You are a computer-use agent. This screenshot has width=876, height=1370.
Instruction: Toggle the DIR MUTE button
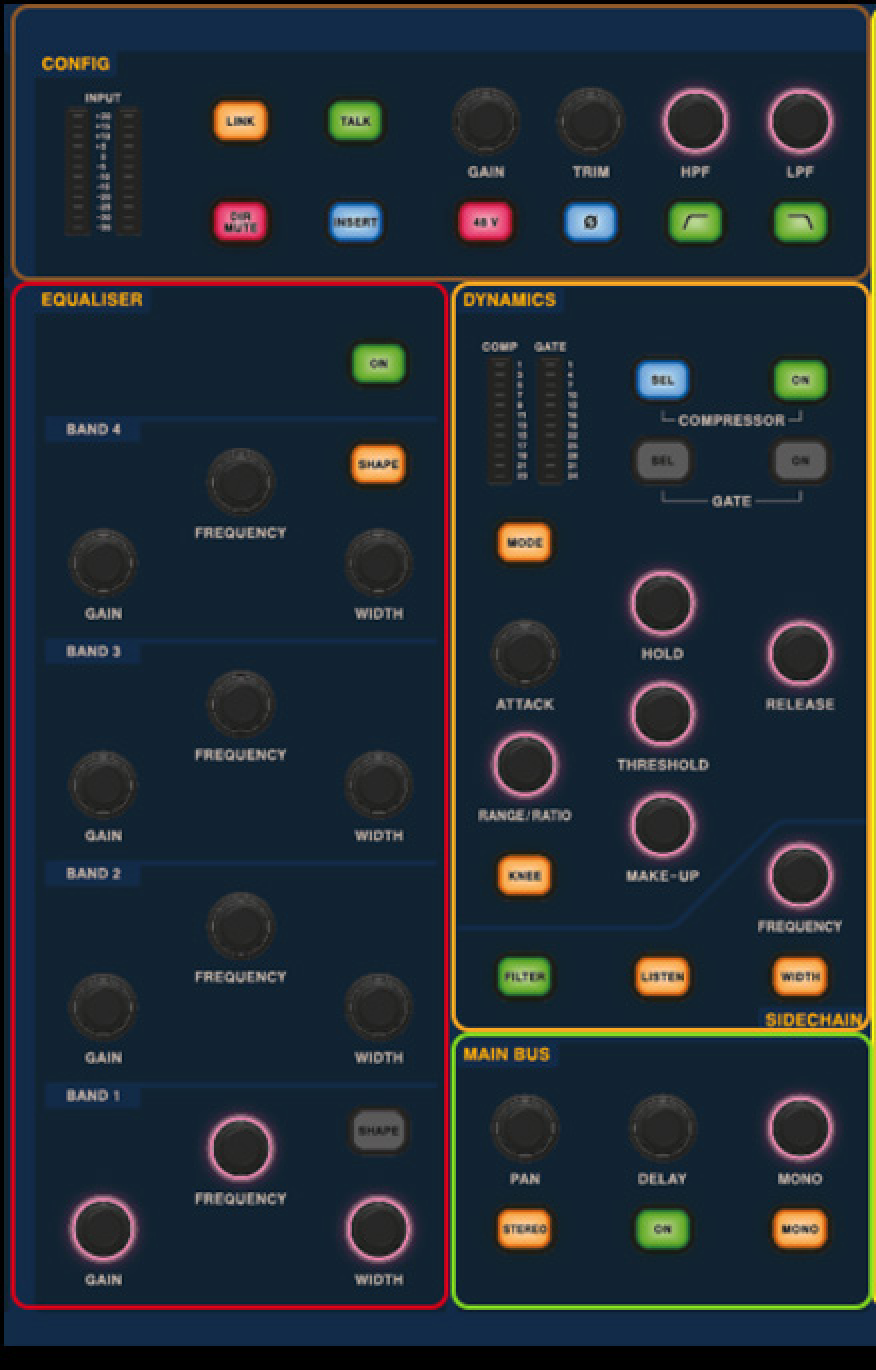click(x=240, y=223)
